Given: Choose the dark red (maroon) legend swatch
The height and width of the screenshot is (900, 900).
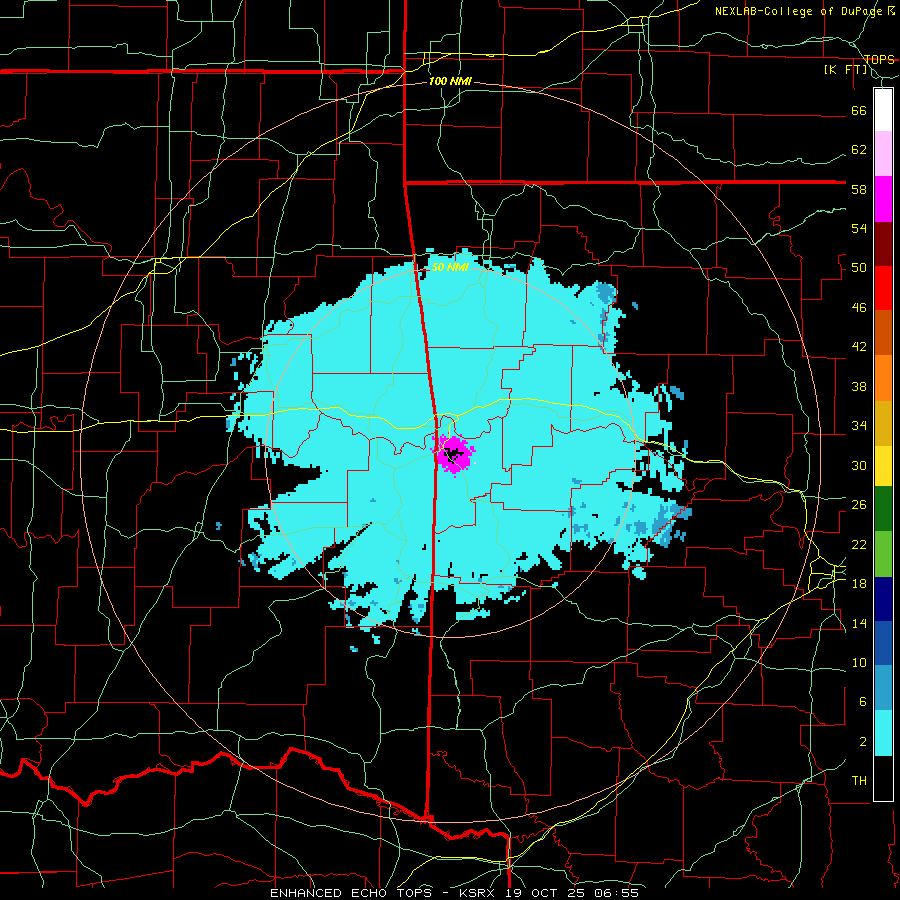Looking at the screenshot, I should [883, 243].
